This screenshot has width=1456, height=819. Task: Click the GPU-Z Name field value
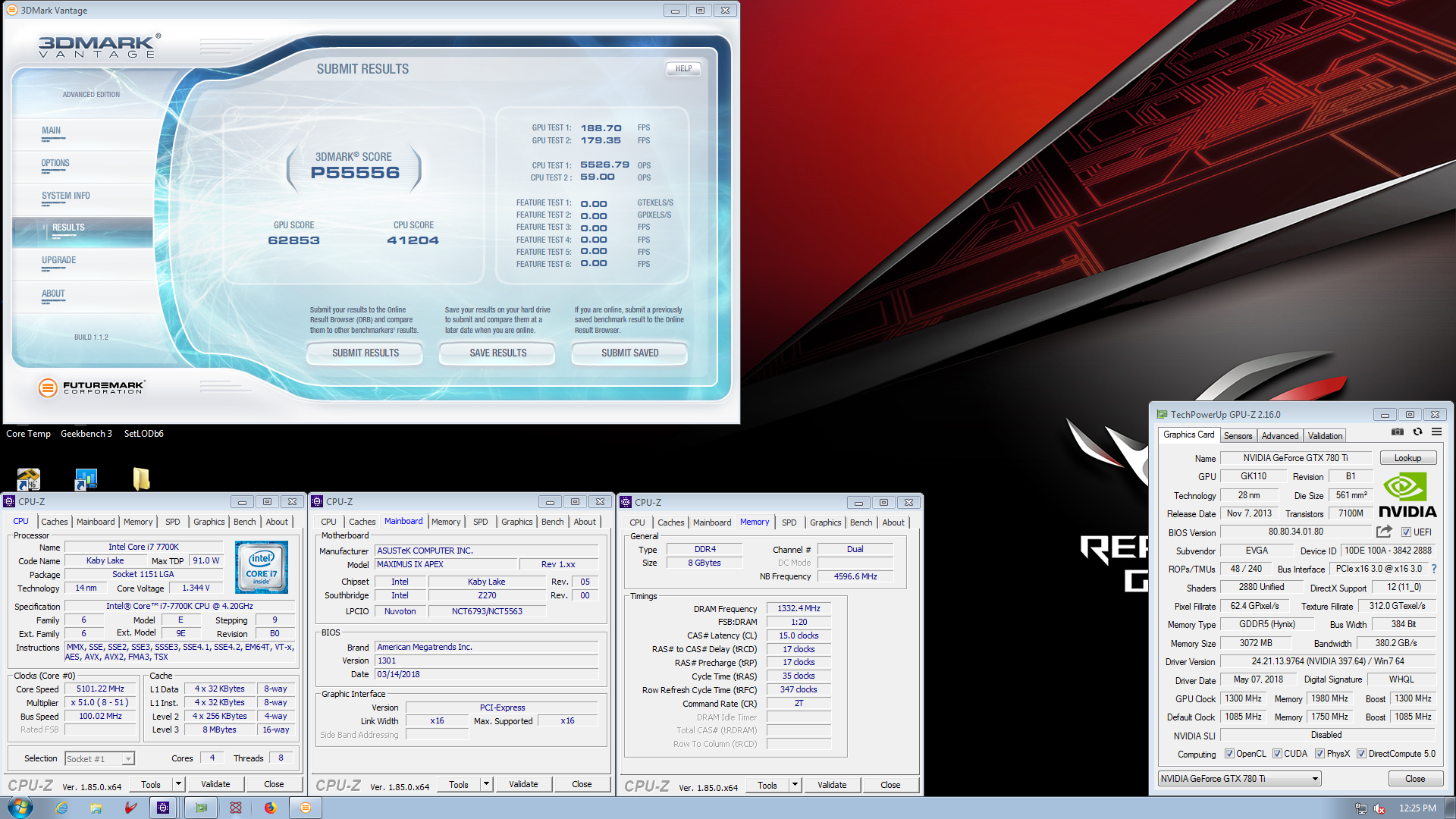pyautogui.click(x=1295, y=458)
